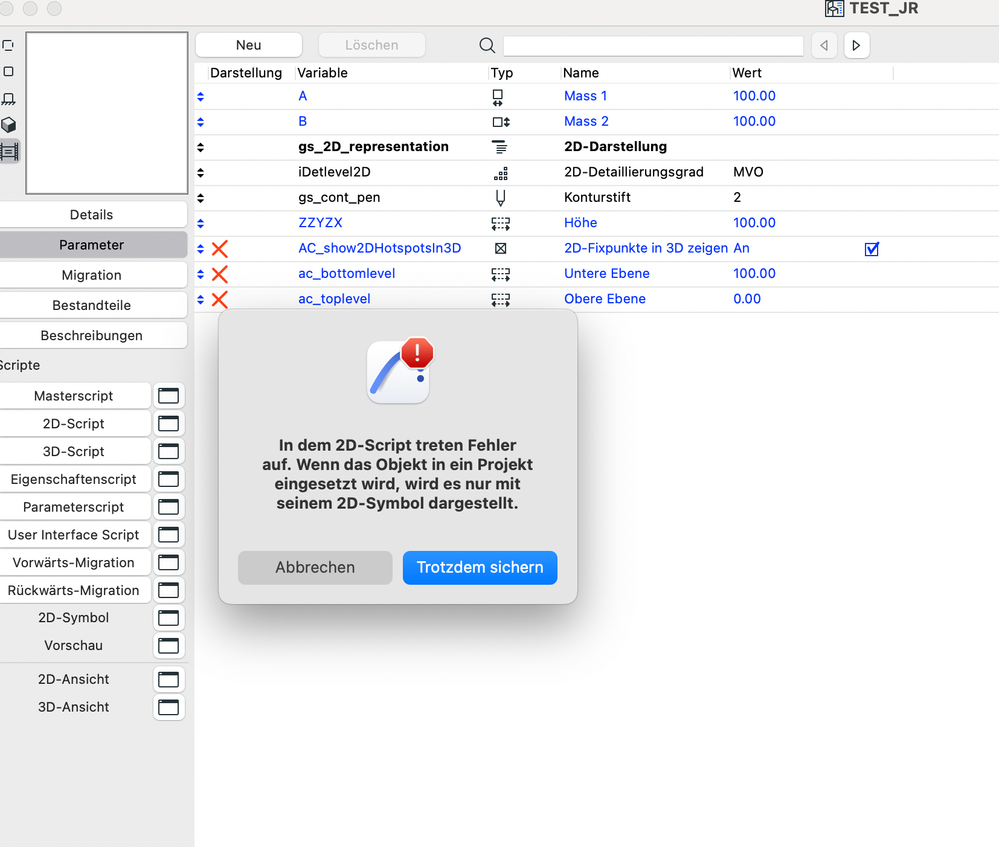Open 3D-Ansicht window icon
This screenshot has height=847, width=999.
pos(168,707)
